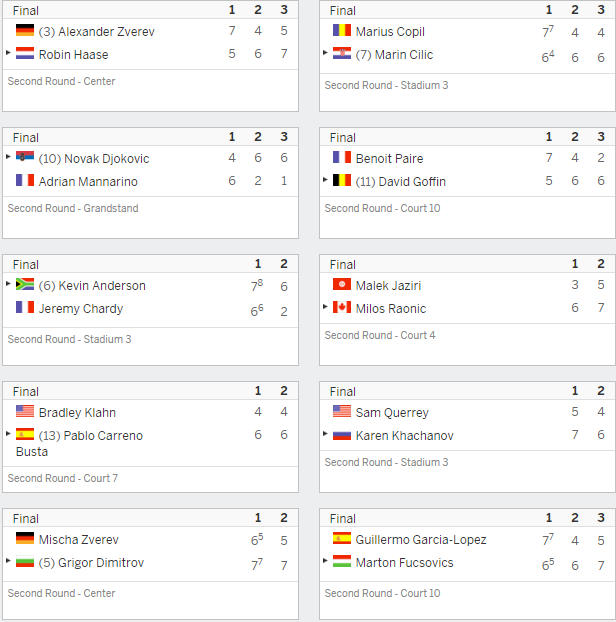Screen dimensions: 616x622
Task: Open Marin Cilic's player profile
Action: [x=404, y=54]
